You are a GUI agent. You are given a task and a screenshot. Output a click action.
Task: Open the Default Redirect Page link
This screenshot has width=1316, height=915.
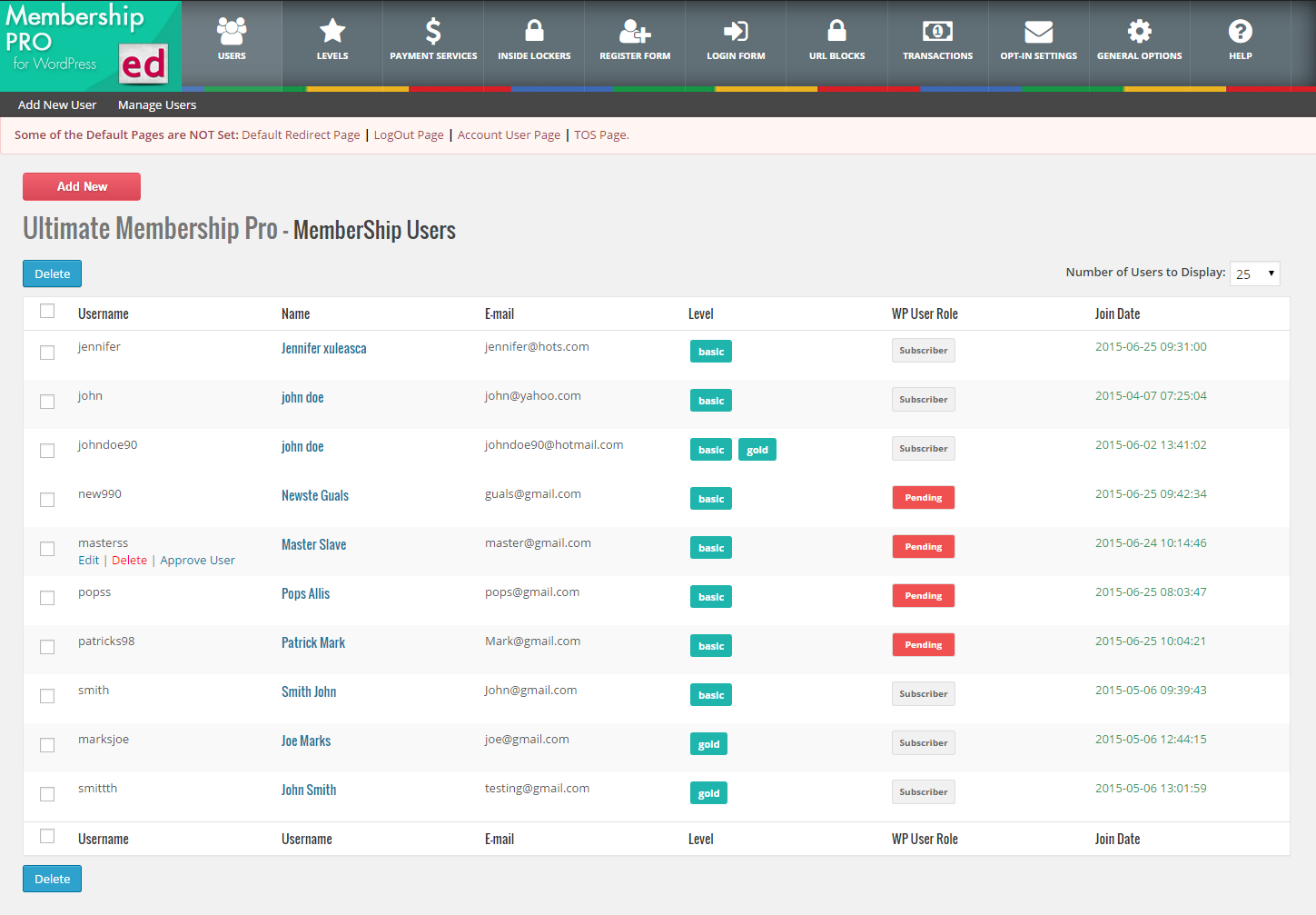click(301, 135)
